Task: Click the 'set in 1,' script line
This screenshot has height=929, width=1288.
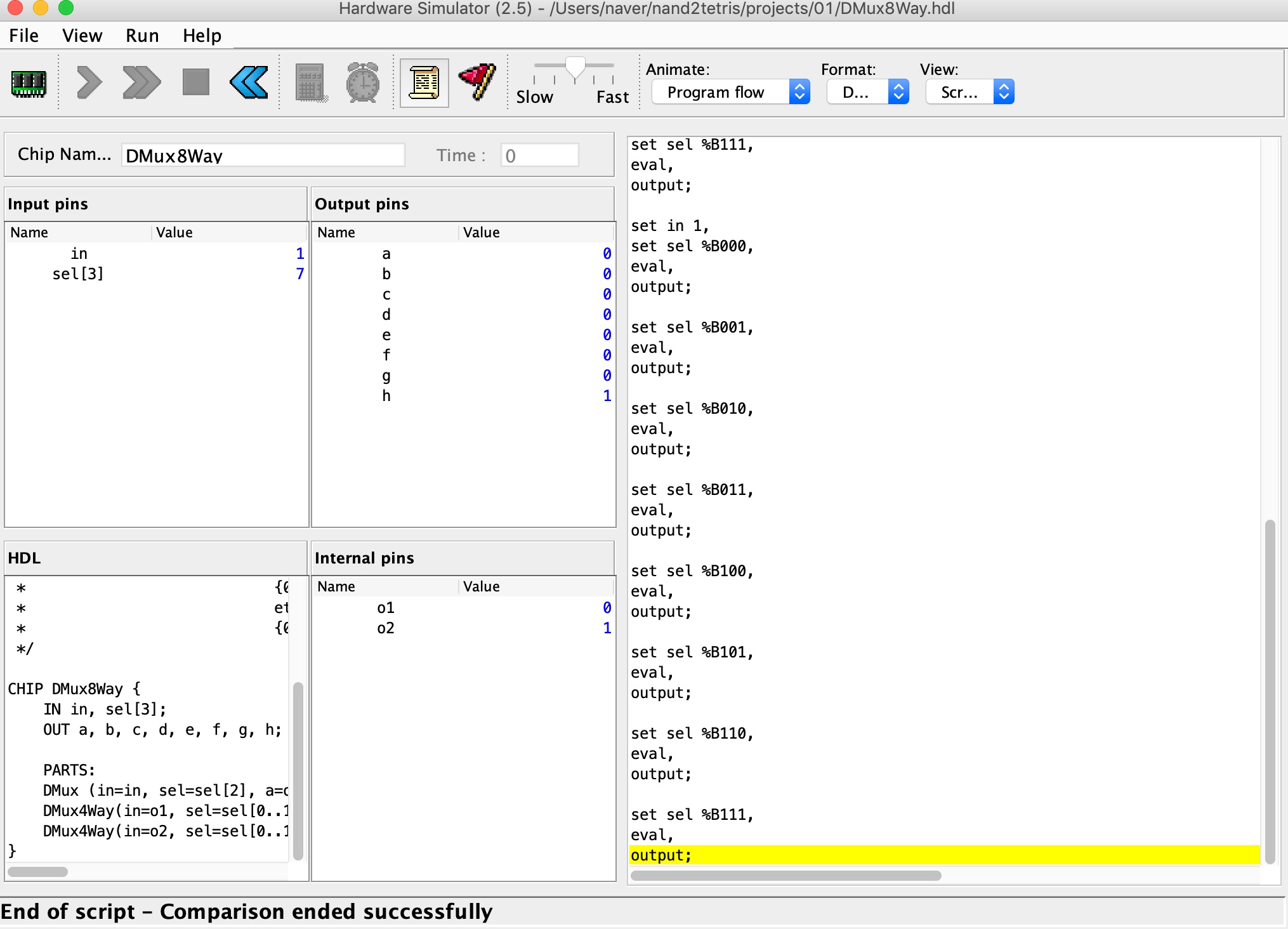Action: [669, 226]
